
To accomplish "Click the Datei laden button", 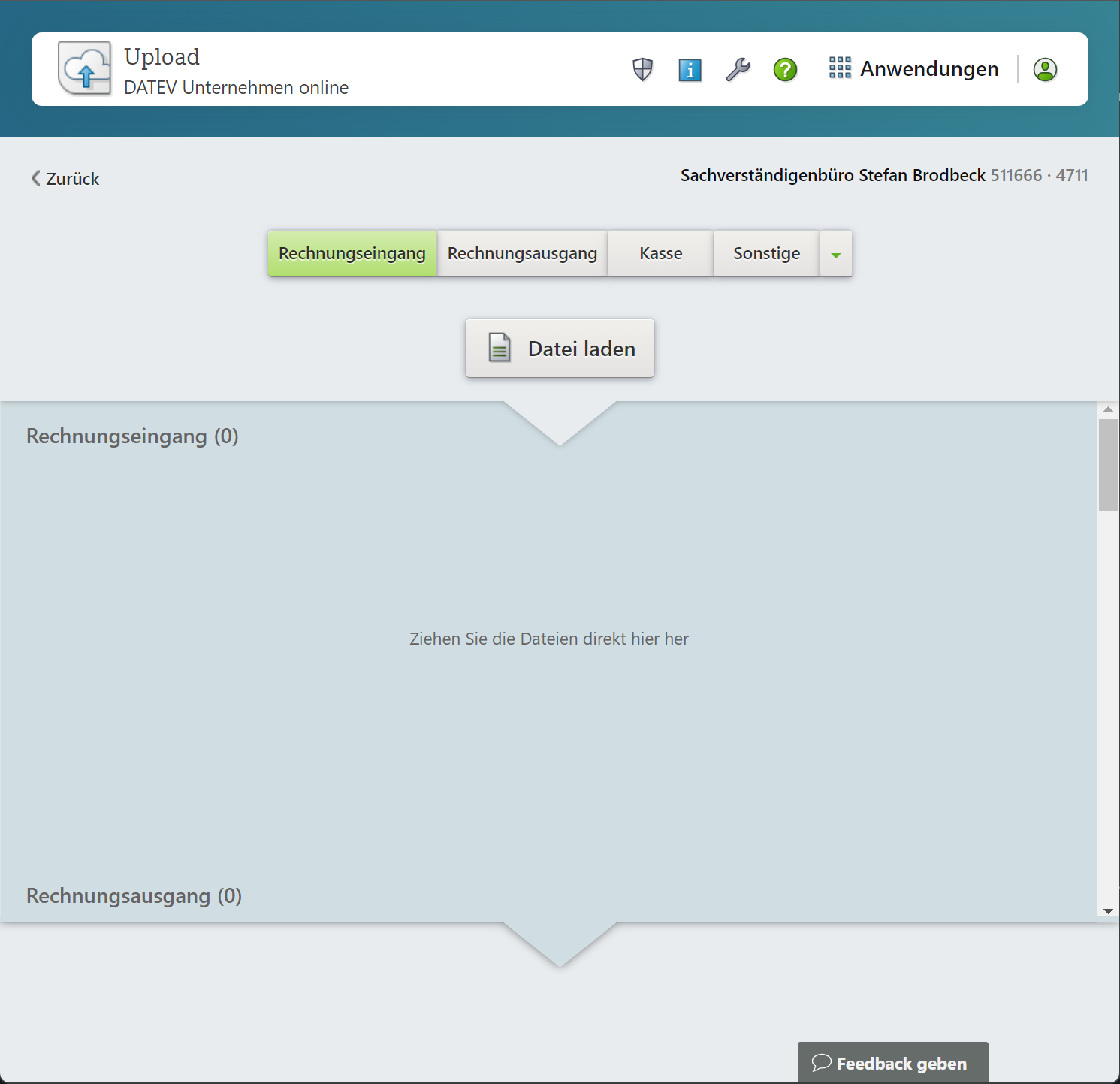I will (560, 349).
